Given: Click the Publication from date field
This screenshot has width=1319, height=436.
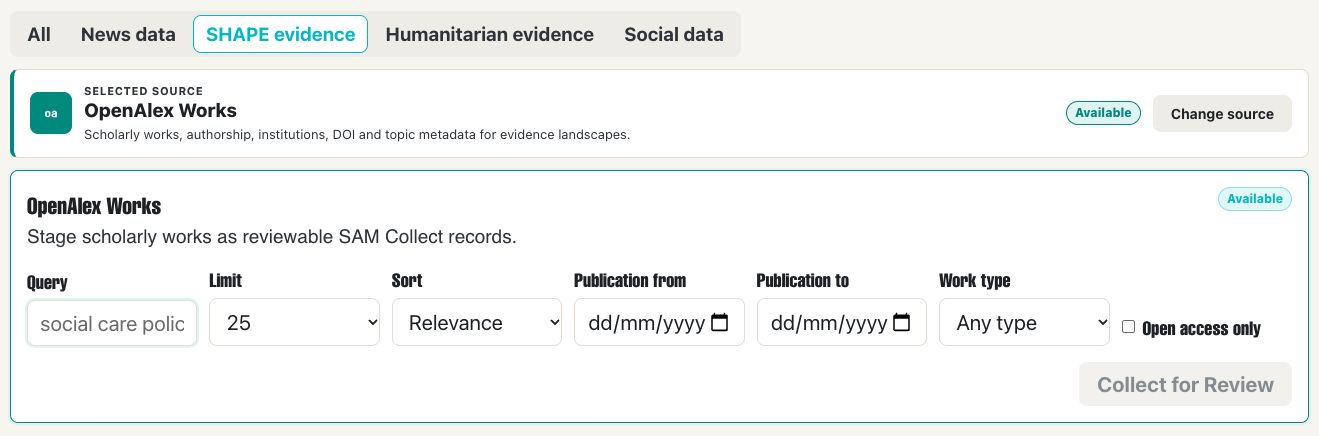Looking at the screenshot, I should click(659, 323).
